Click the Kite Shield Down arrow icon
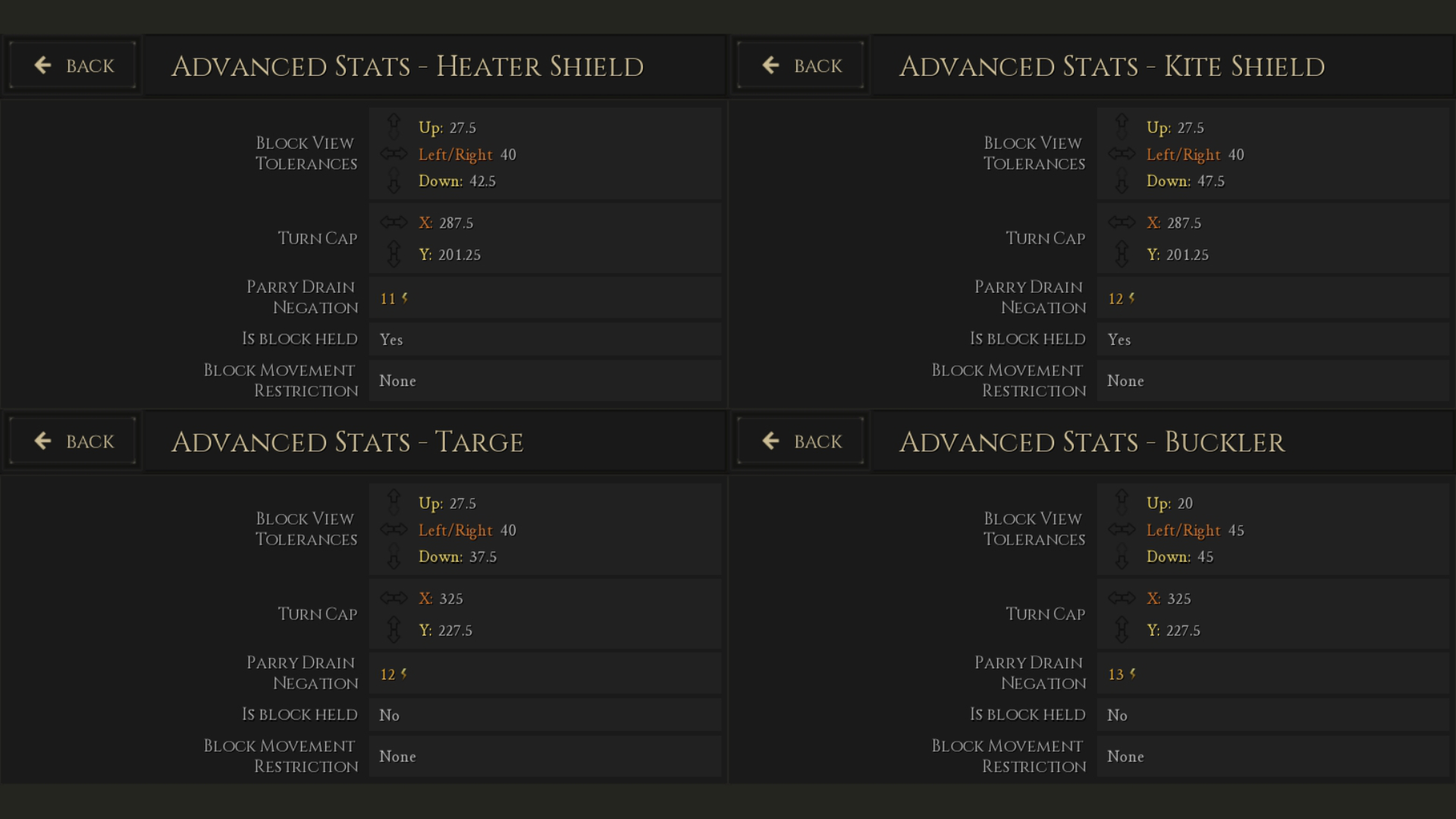Image resolution: width=1456 pixels, height=819 pixels. coord(1122,181)
